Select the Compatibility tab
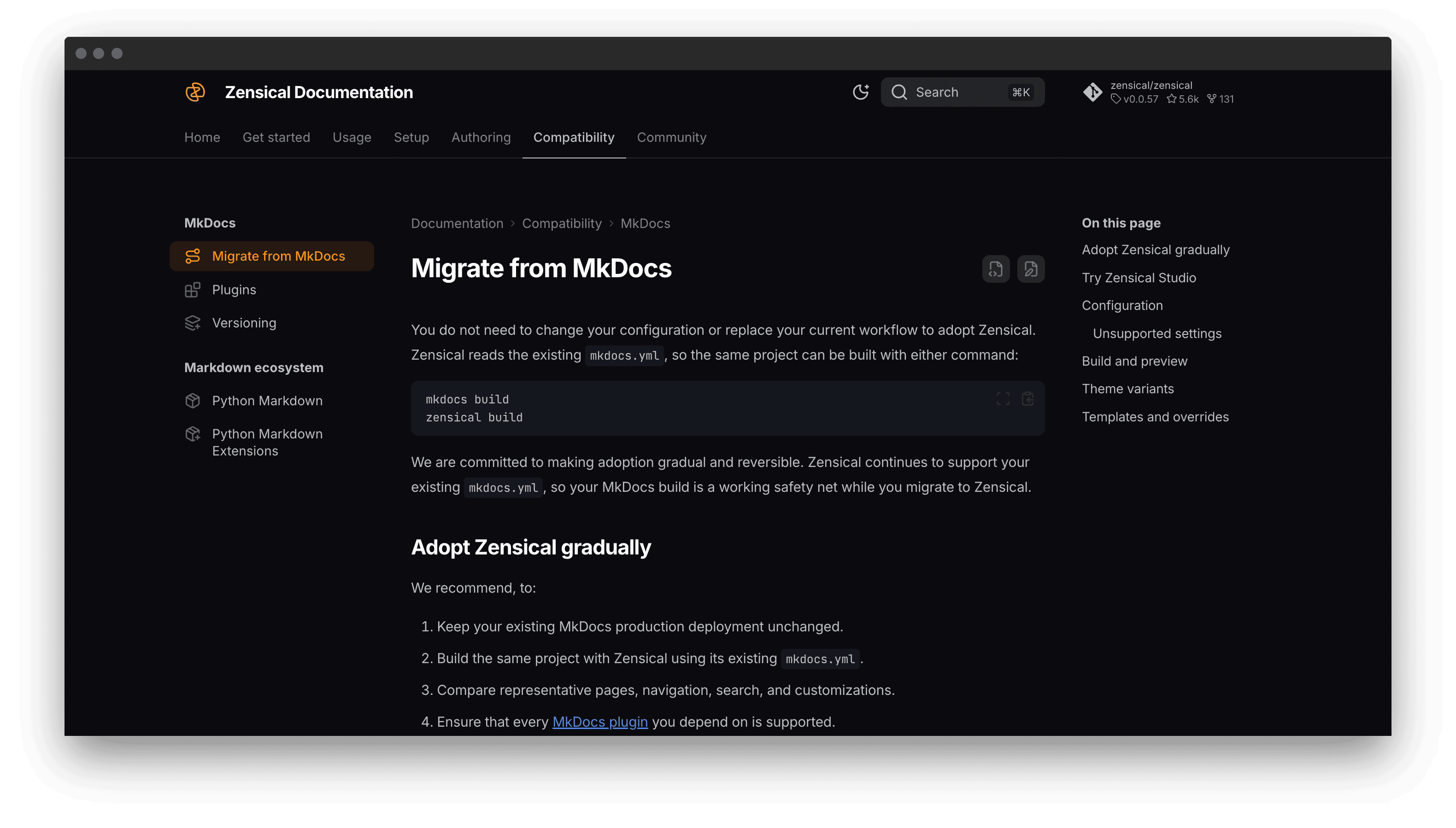 pos(574,138)
